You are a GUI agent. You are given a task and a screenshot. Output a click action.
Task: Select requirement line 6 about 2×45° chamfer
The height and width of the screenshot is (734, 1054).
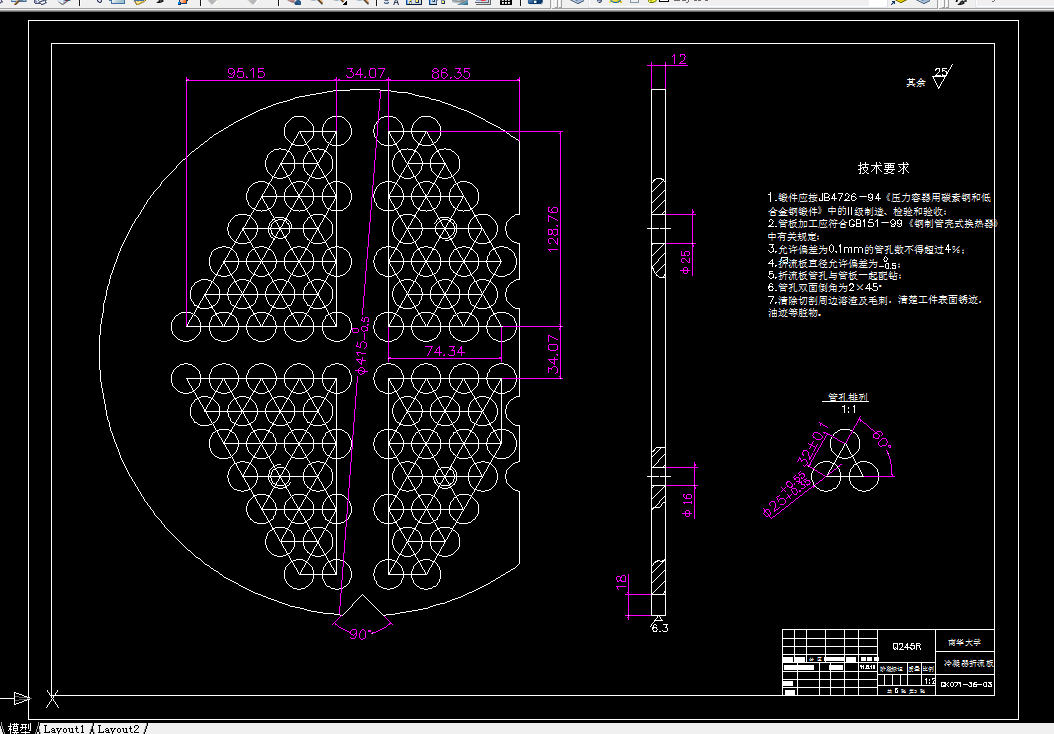825,288
